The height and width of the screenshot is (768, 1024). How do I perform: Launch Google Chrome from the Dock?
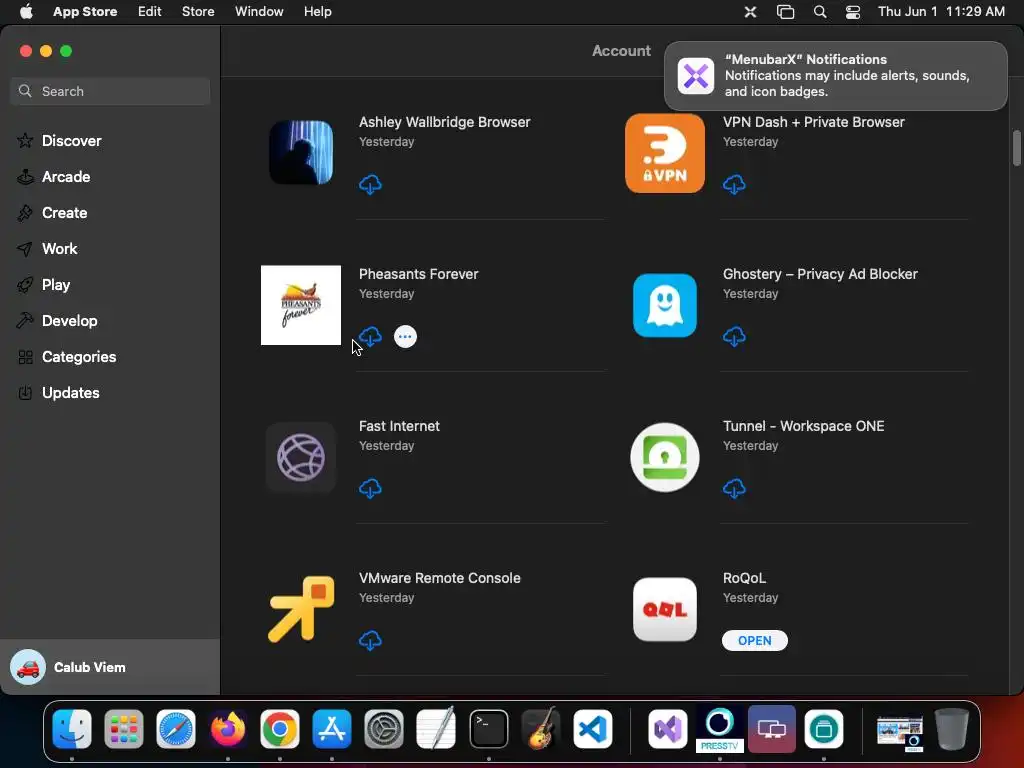click(280, 729)
